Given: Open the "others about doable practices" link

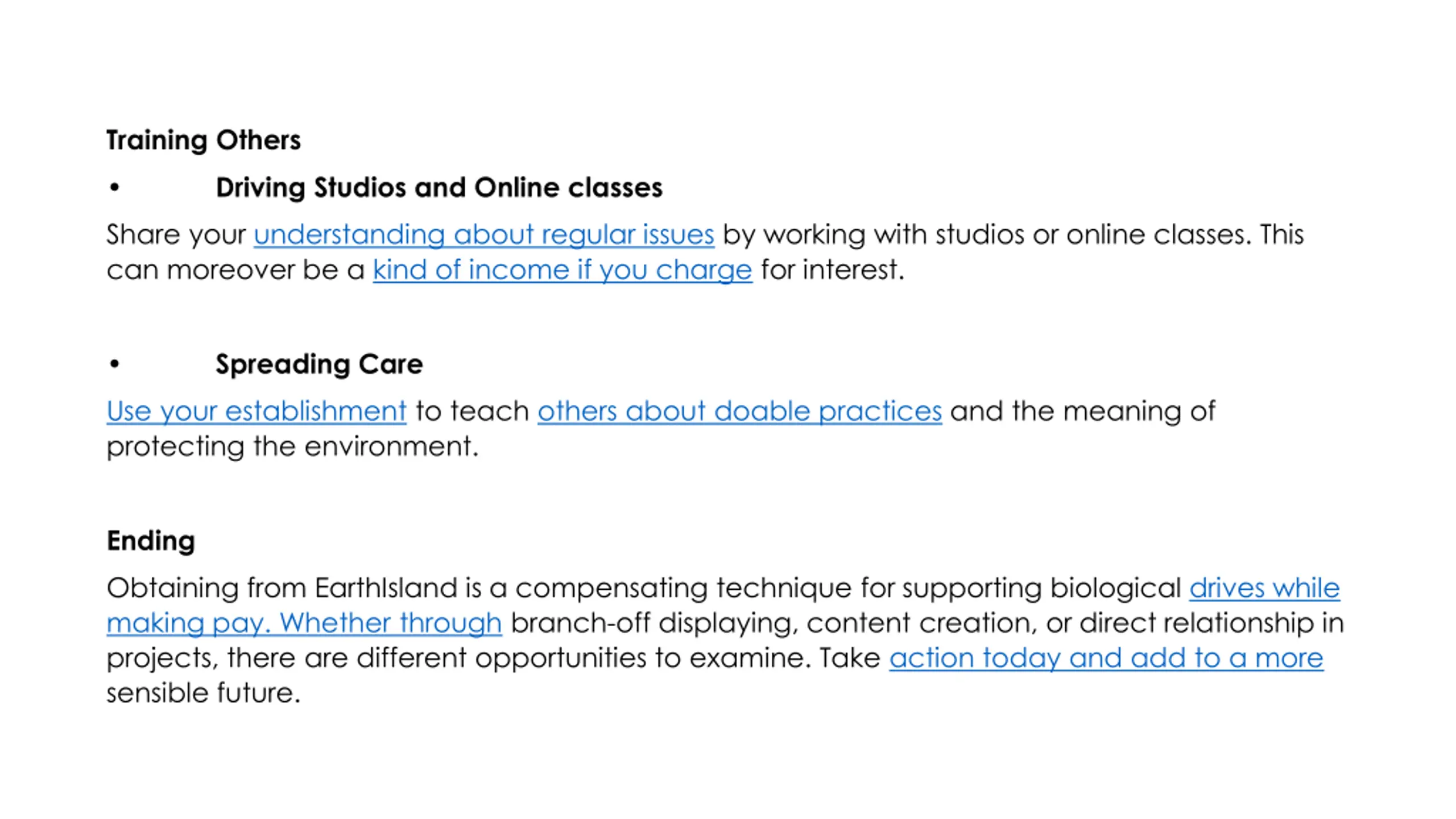Looking at the screenshot, I should [739, 411].
